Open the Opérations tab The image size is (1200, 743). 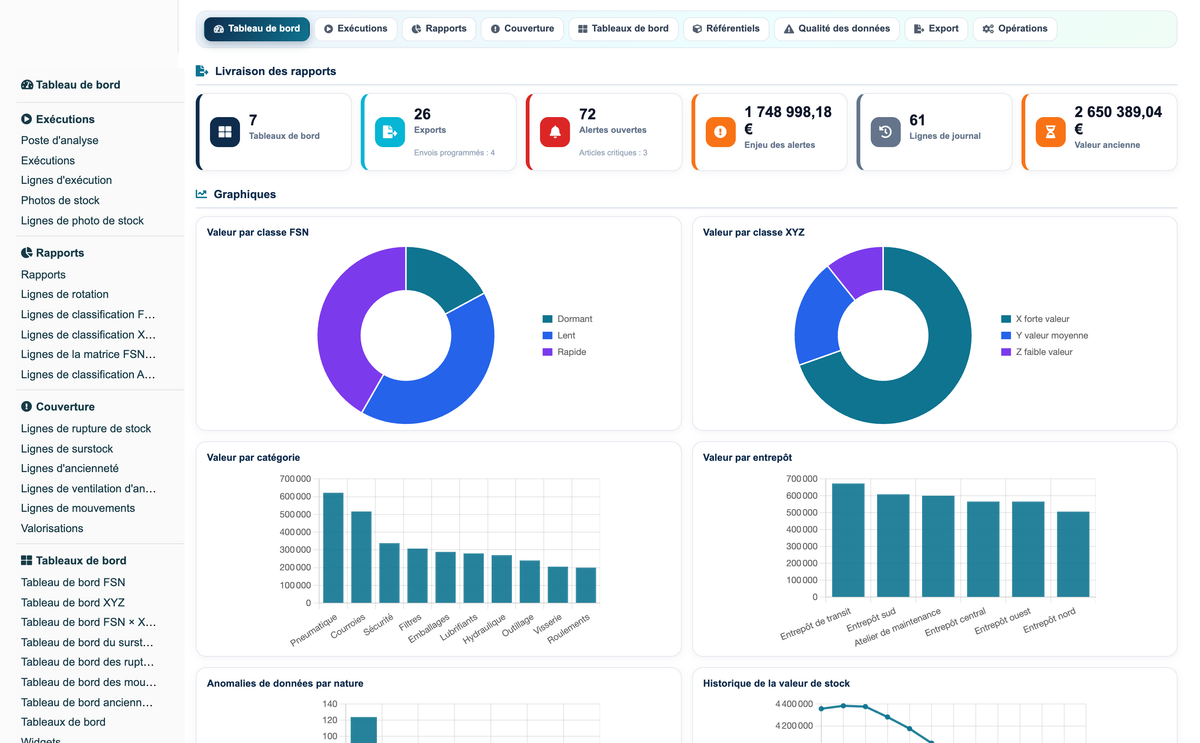[1015, 29]
